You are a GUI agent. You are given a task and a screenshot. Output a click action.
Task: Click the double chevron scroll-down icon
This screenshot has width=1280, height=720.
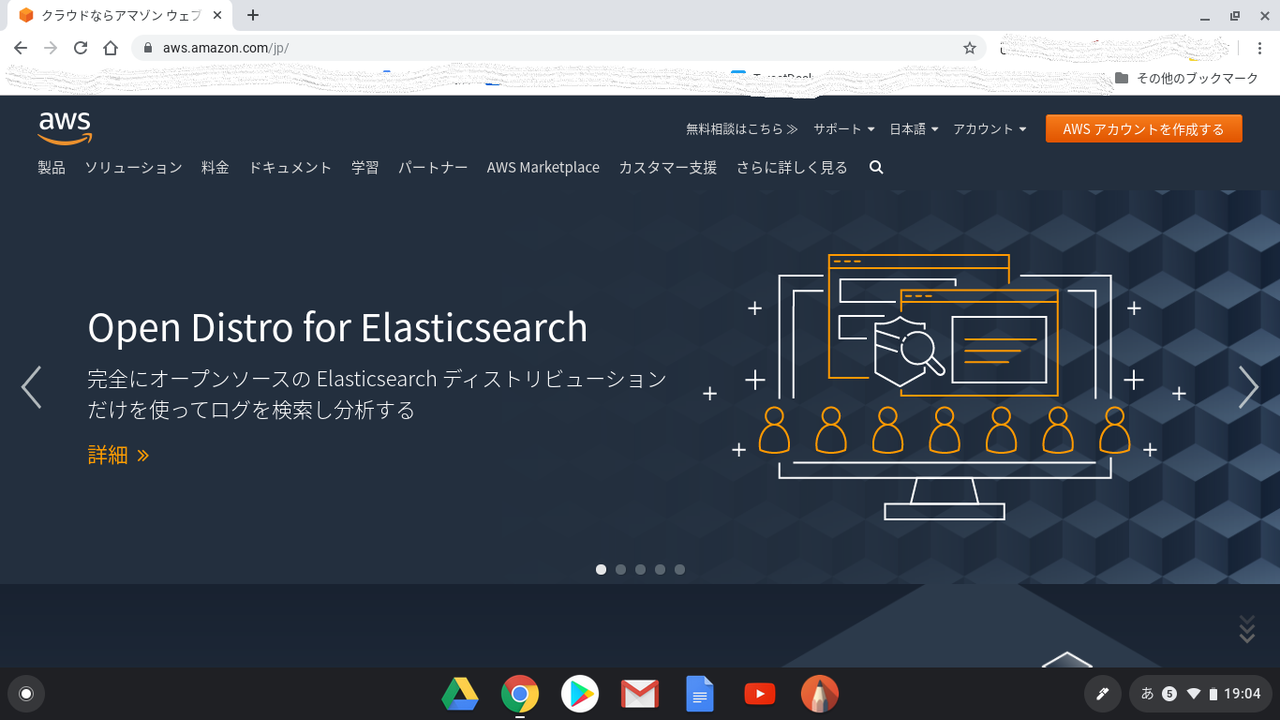(x=1247, y=628)
